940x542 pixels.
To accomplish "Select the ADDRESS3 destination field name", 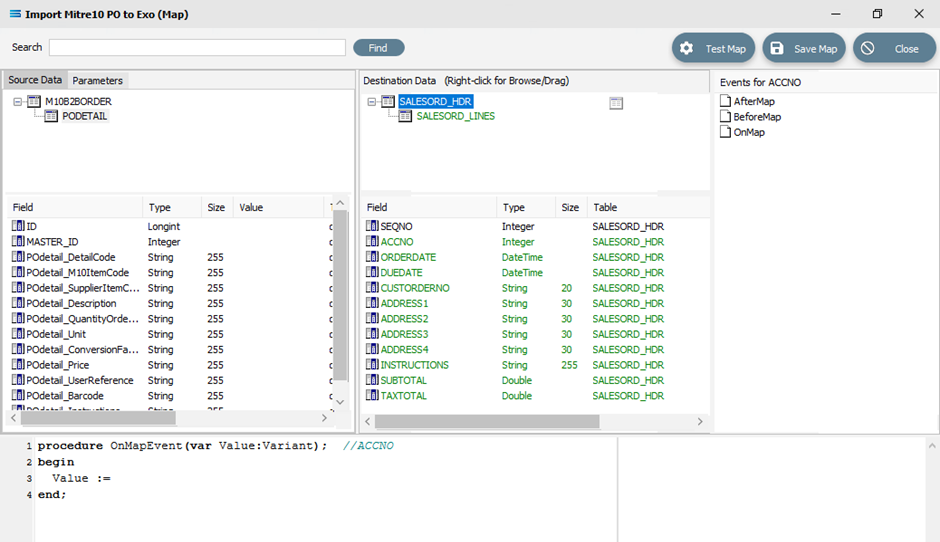I will coord(404,335).
